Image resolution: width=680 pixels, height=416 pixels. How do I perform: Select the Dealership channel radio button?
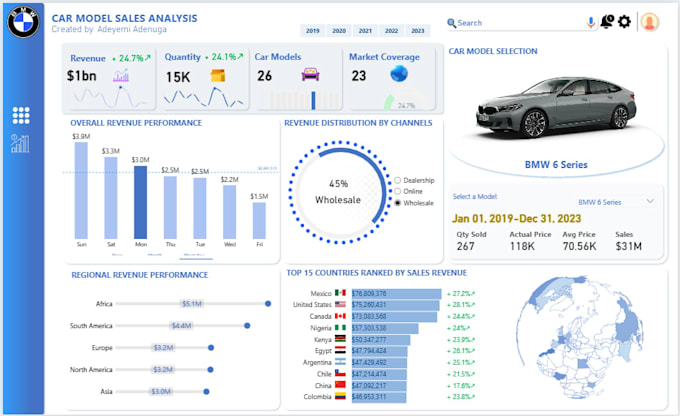[398, 180]
